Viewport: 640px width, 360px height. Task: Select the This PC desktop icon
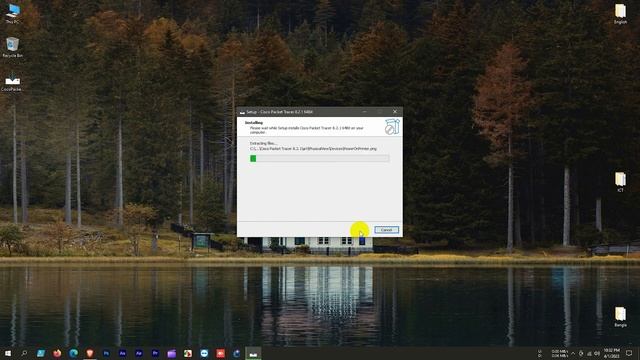pos(12,13)
